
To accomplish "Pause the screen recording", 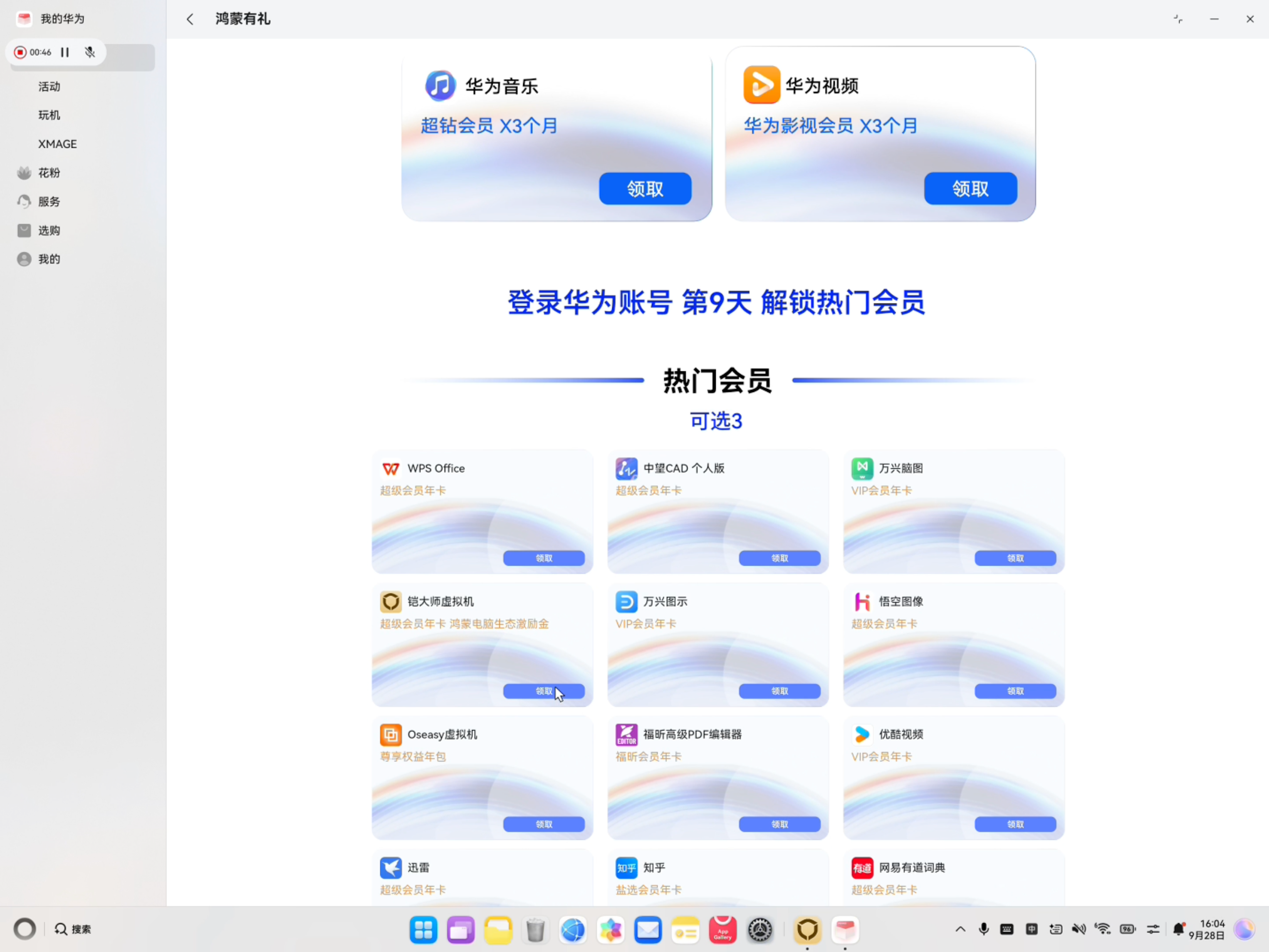I will pyautogui.click(x=65, y=52).
